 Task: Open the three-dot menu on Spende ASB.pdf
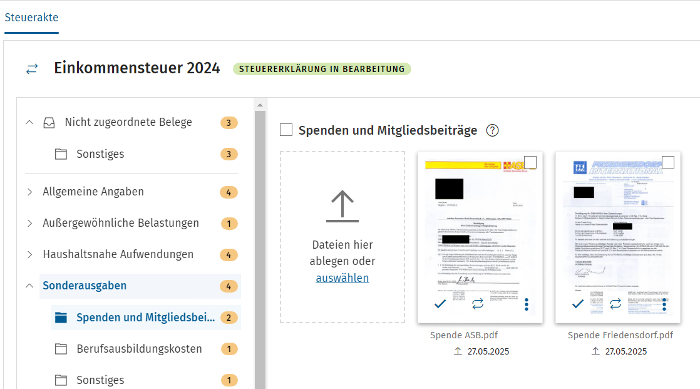click(x=526, y=304)
